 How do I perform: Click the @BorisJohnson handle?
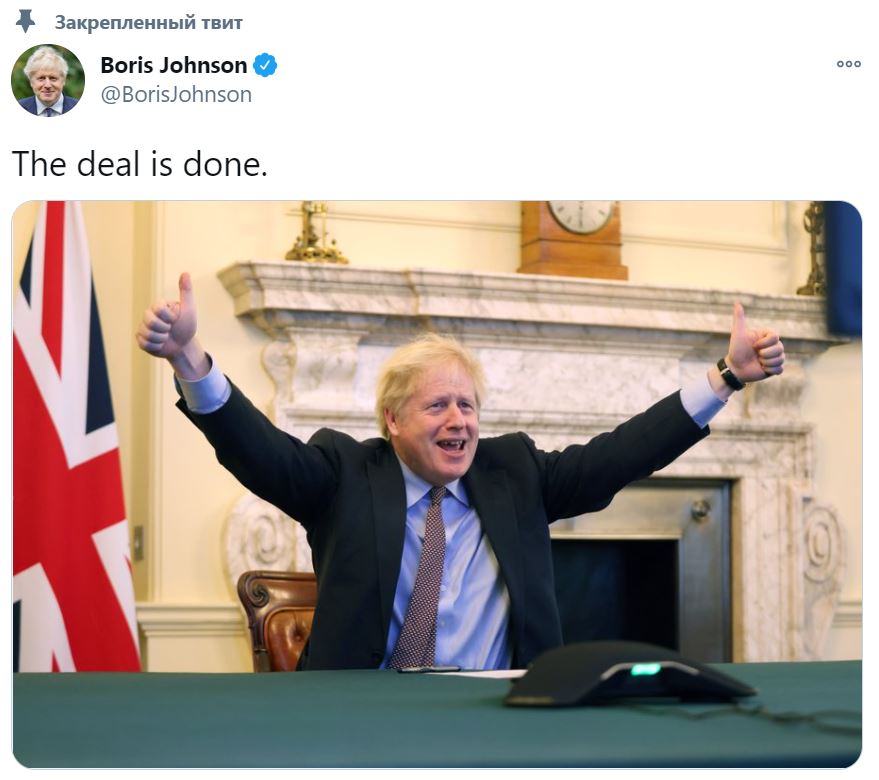(176, 94)
